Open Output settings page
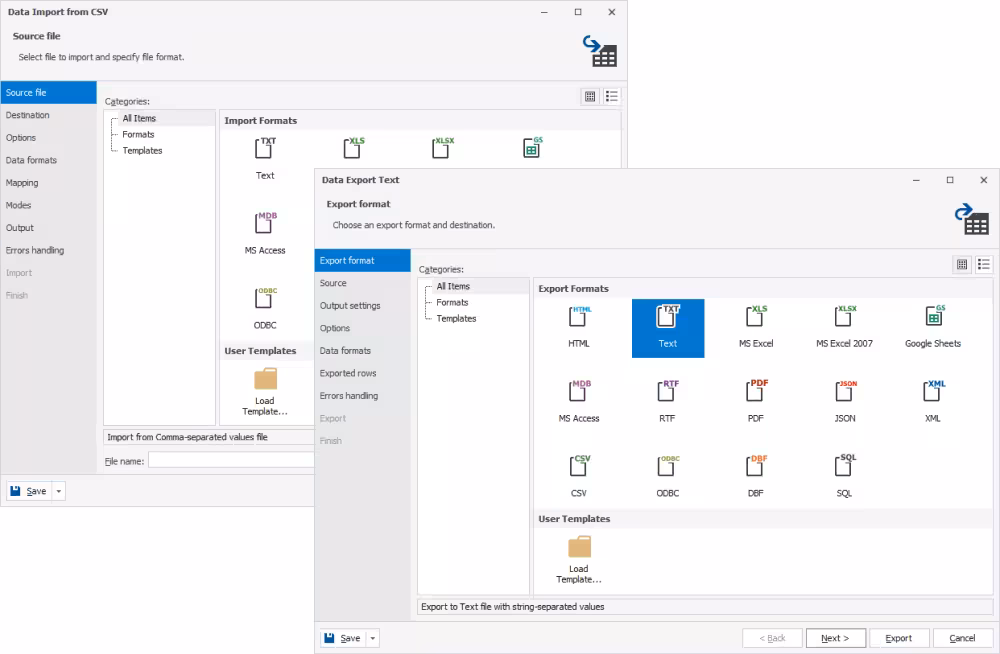The height and width of the screenshot is (654, 1000). coord(362,306)
